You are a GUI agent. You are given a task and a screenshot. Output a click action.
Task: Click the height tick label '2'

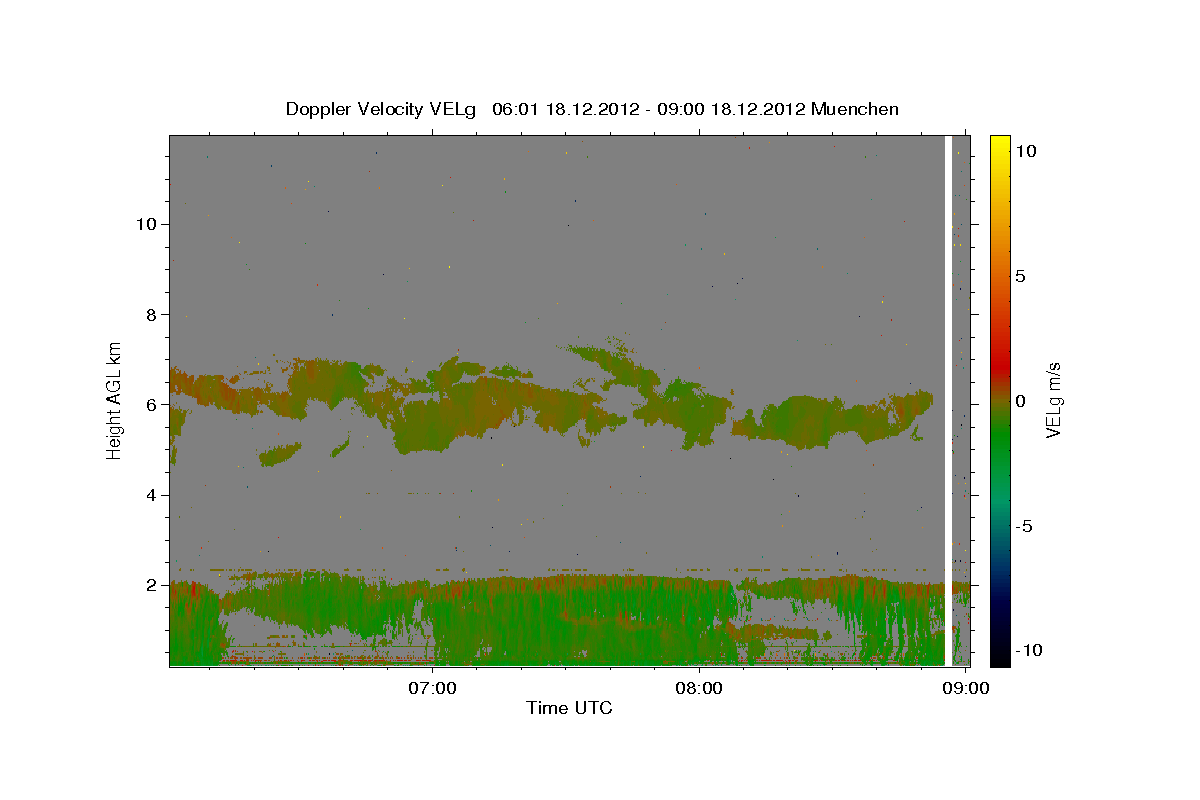coord(151,585)
